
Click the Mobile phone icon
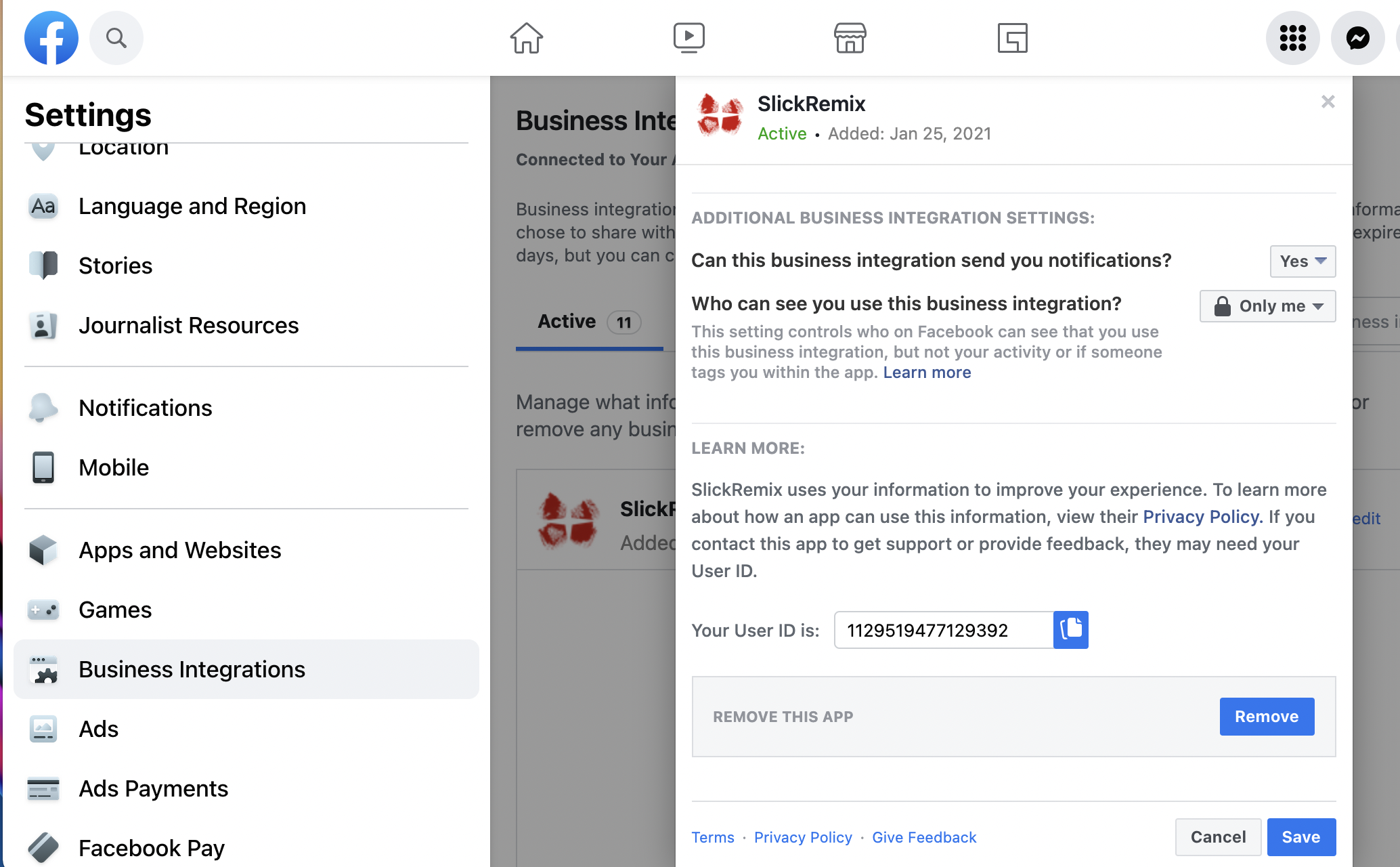pos(43,467)
